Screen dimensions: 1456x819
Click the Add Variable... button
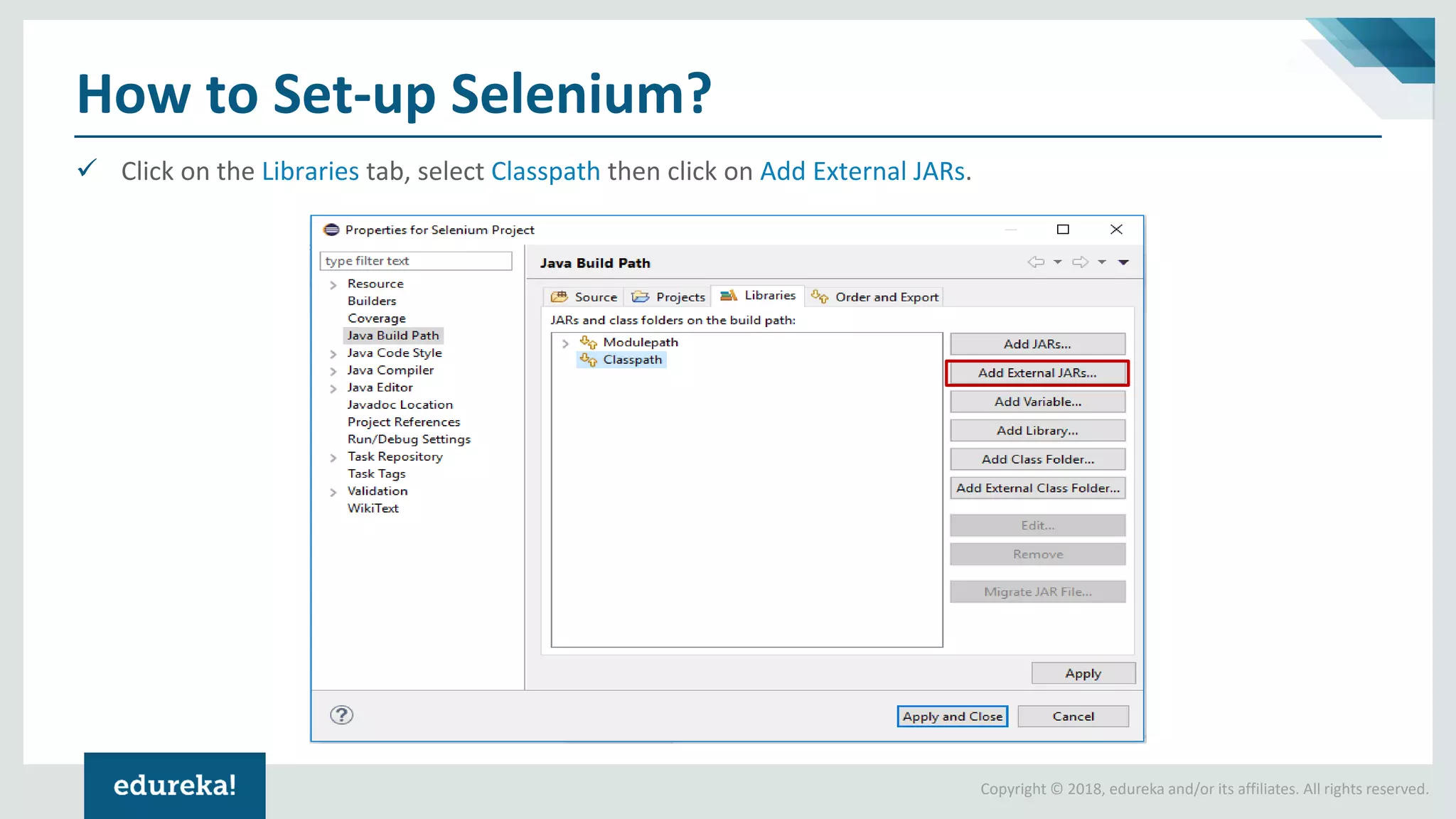1037,402
